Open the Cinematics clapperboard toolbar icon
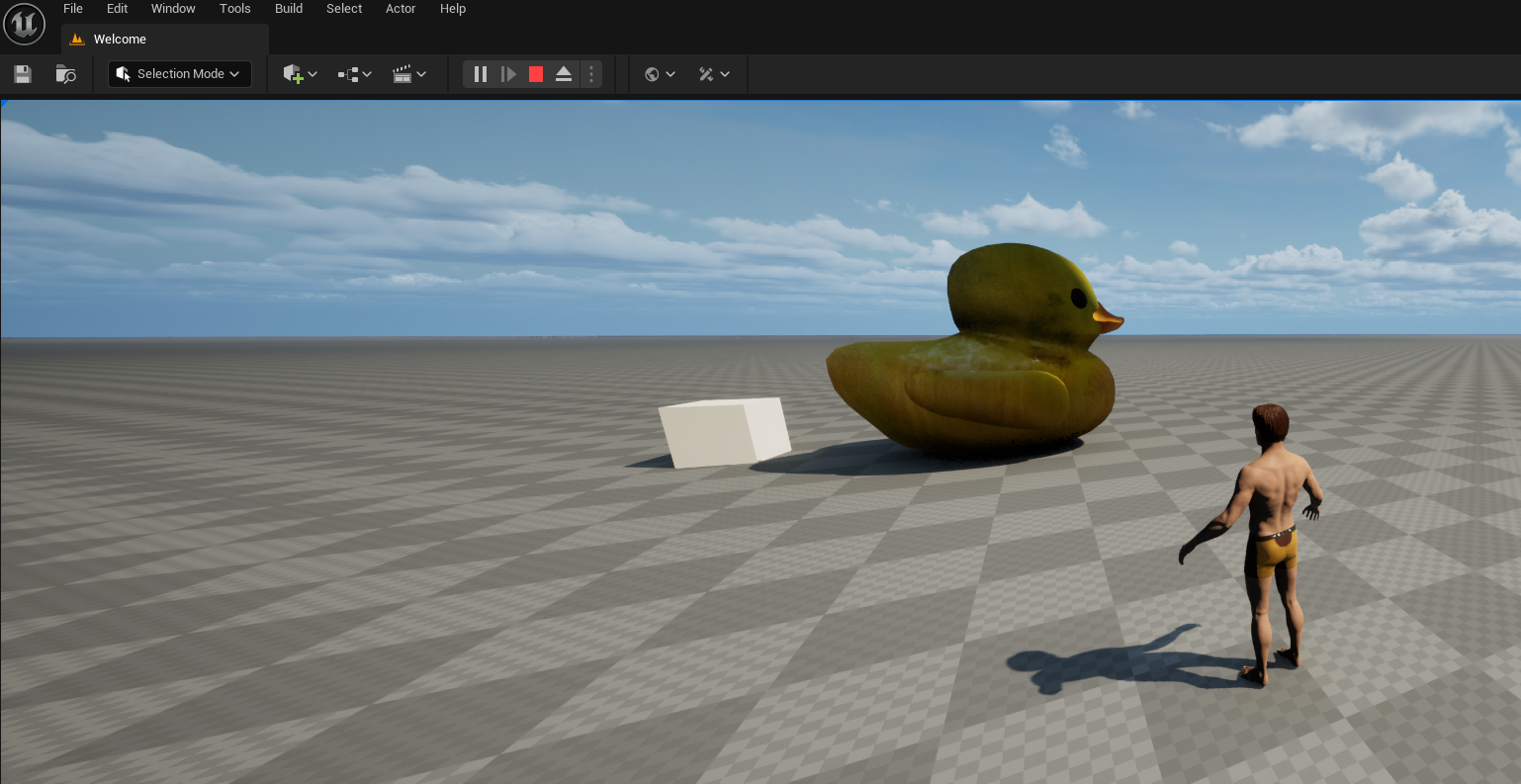This screenshot has height=784, width=1521. [x=408, y=74]
